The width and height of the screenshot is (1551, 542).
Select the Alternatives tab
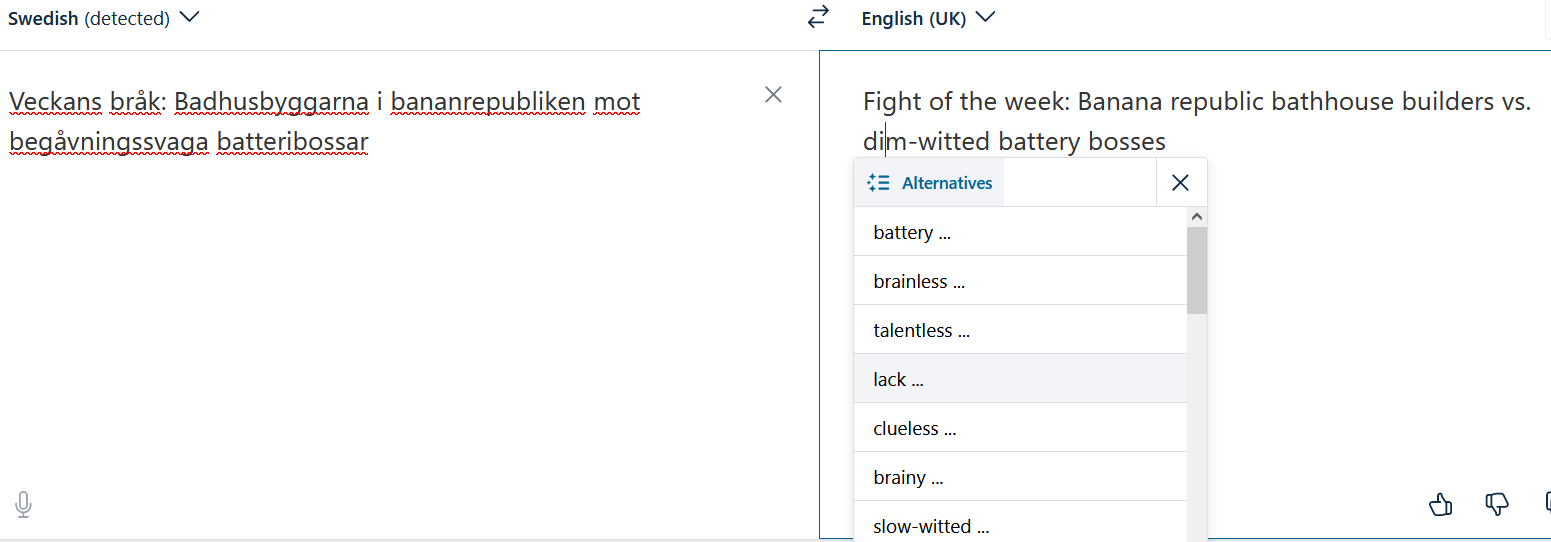(930, 183)
